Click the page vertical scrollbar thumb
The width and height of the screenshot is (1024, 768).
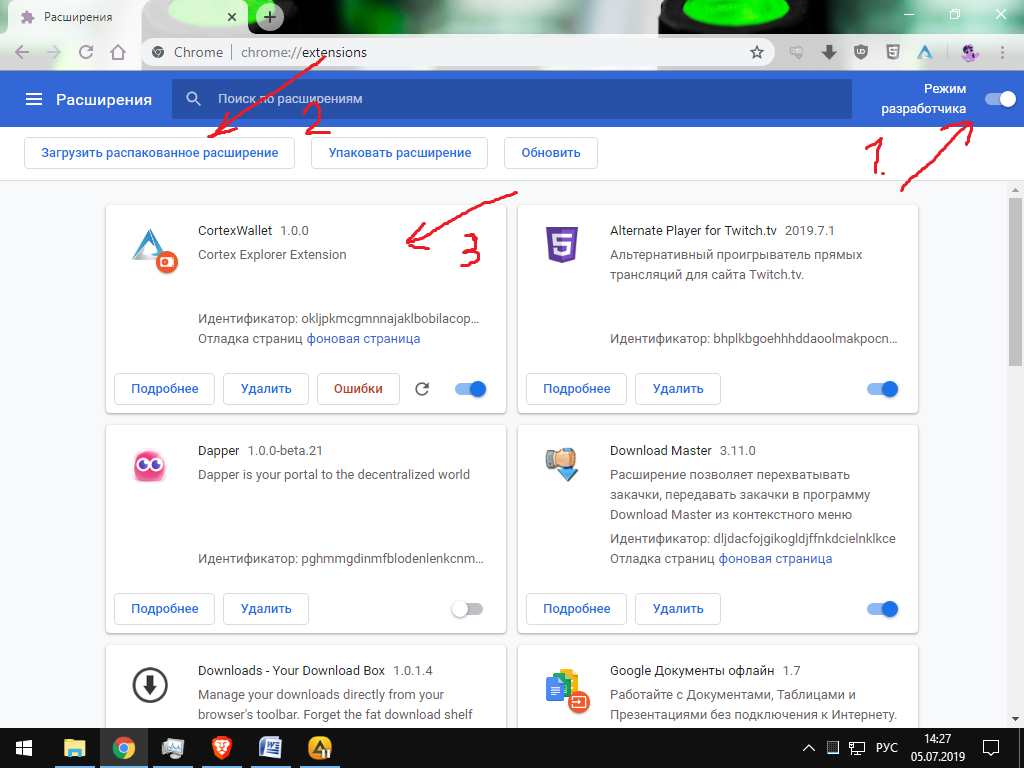(x=1015, y=281)
